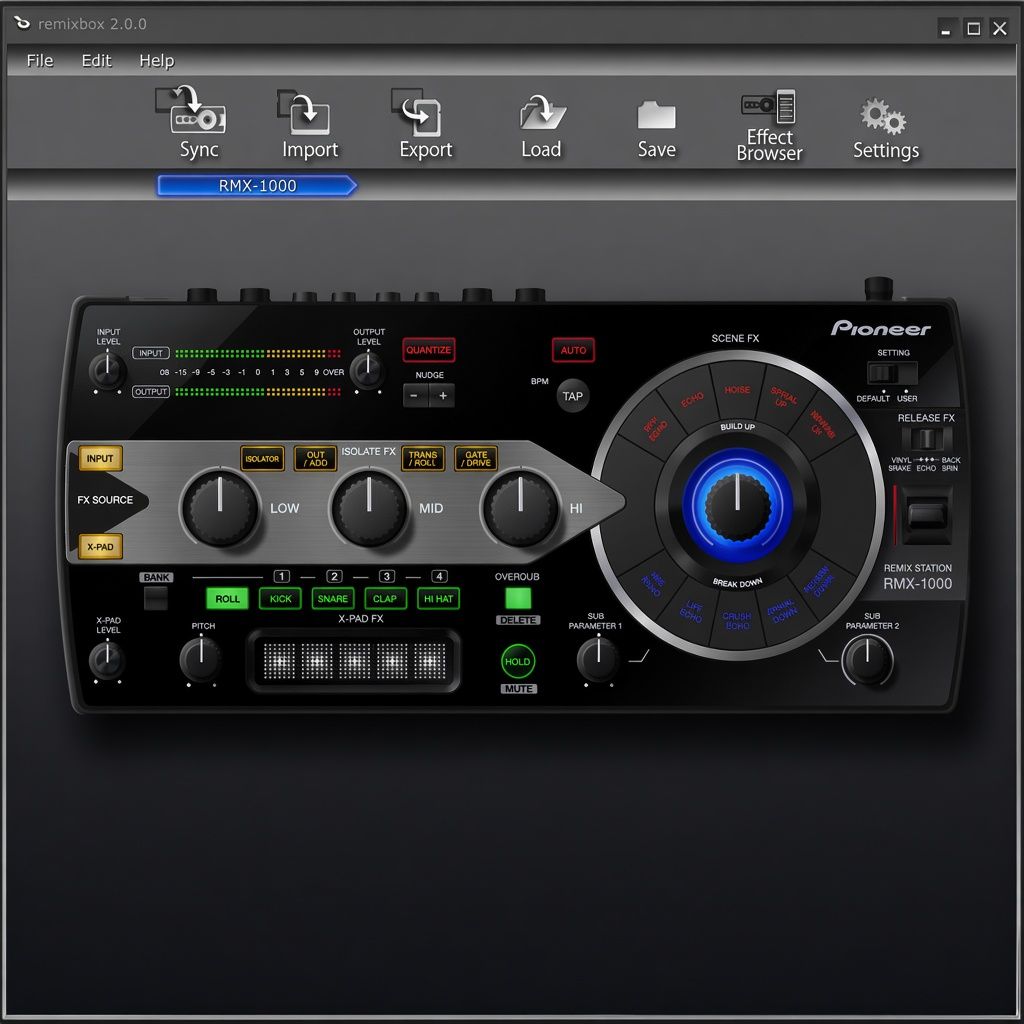The height and width of the screenshot is (1024, 1024).
Task: Click the RELEASE FX type selector switch
Action: coord(926,439)
